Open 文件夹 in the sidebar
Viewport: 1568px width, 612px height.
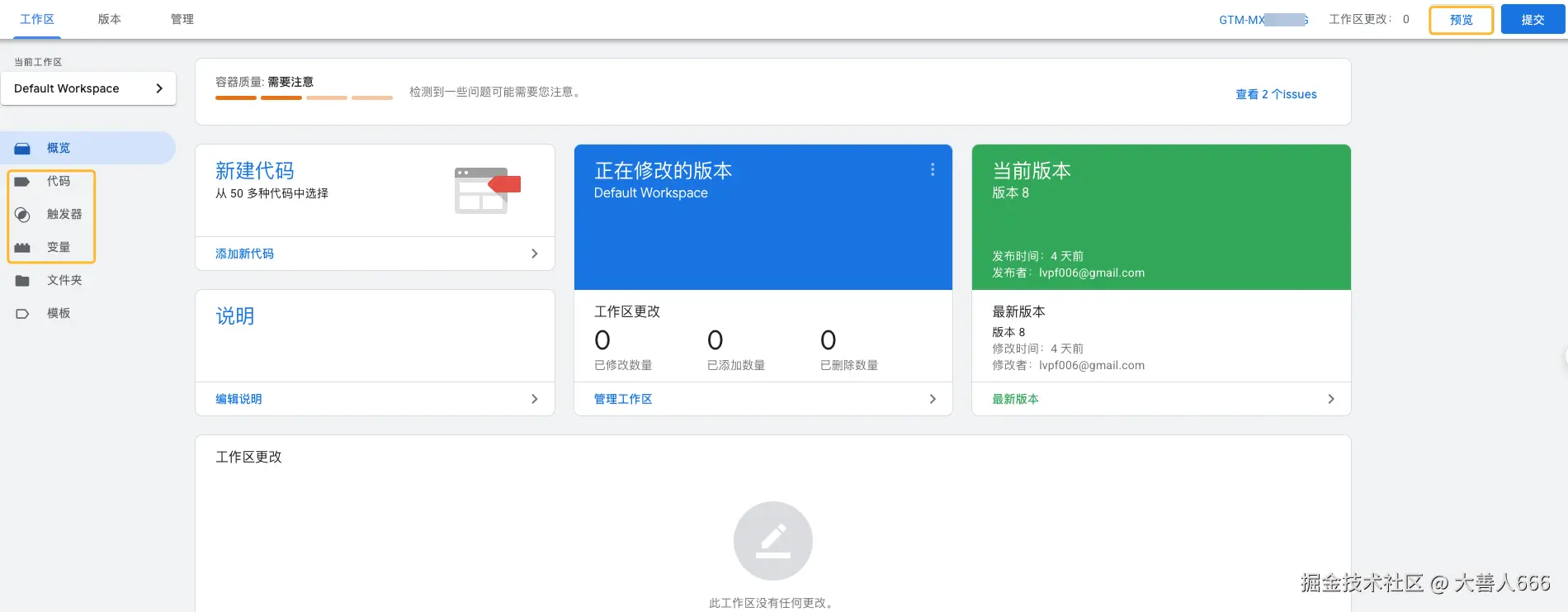point(64,280)
